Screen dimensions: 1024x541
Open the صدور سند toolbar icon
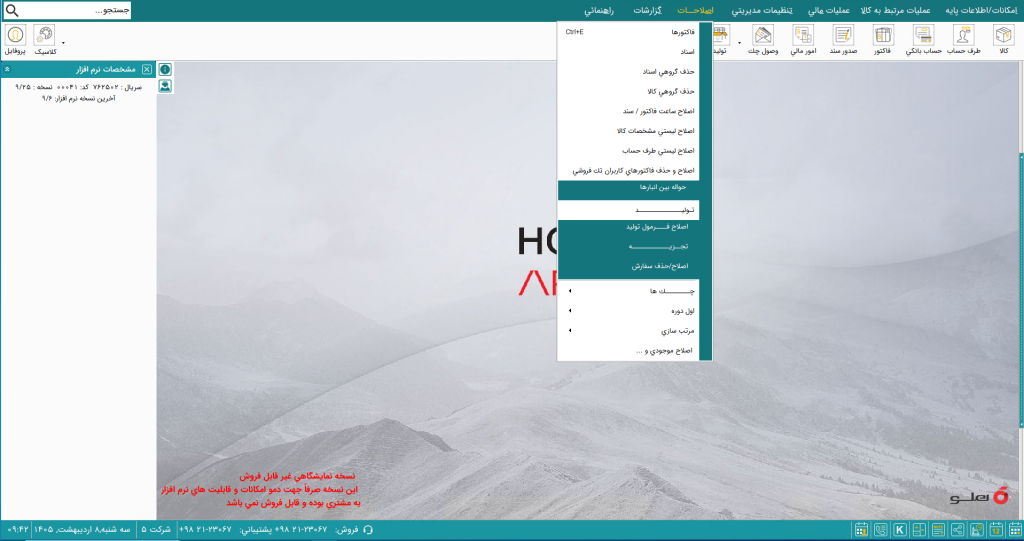pyautogui.click(x=843, y=41)
